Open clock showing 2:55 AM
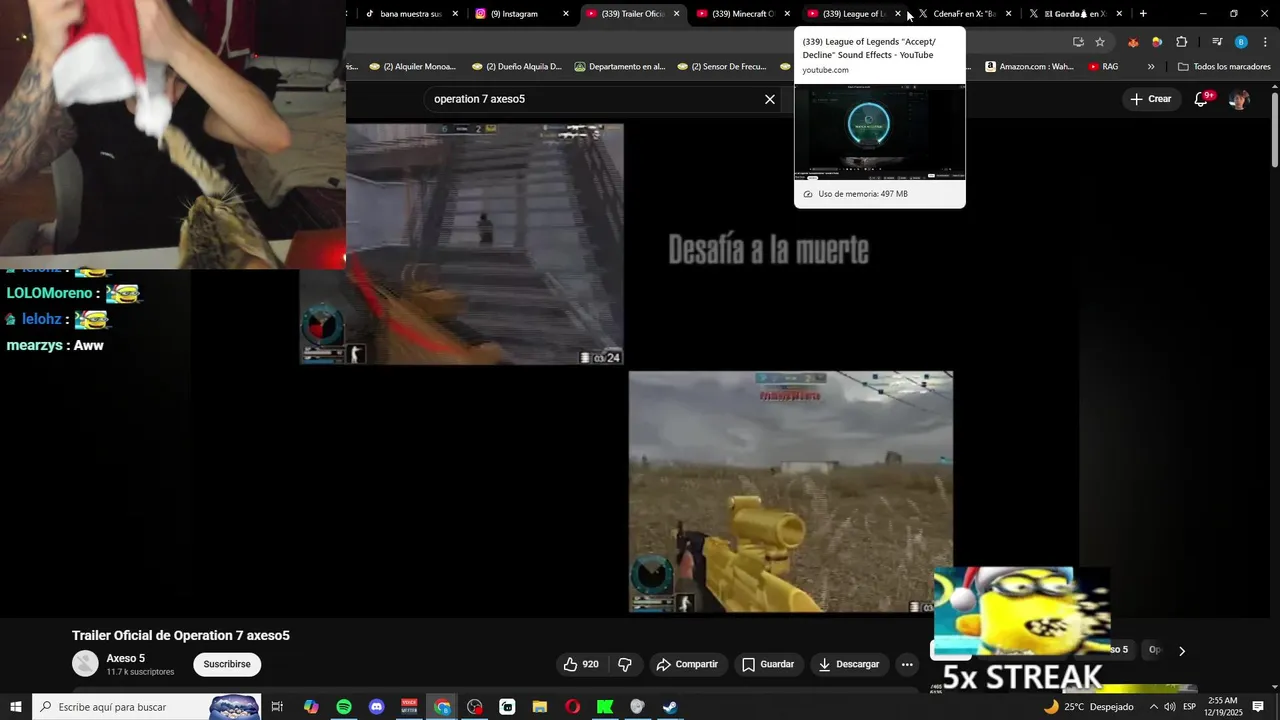 1222,707
